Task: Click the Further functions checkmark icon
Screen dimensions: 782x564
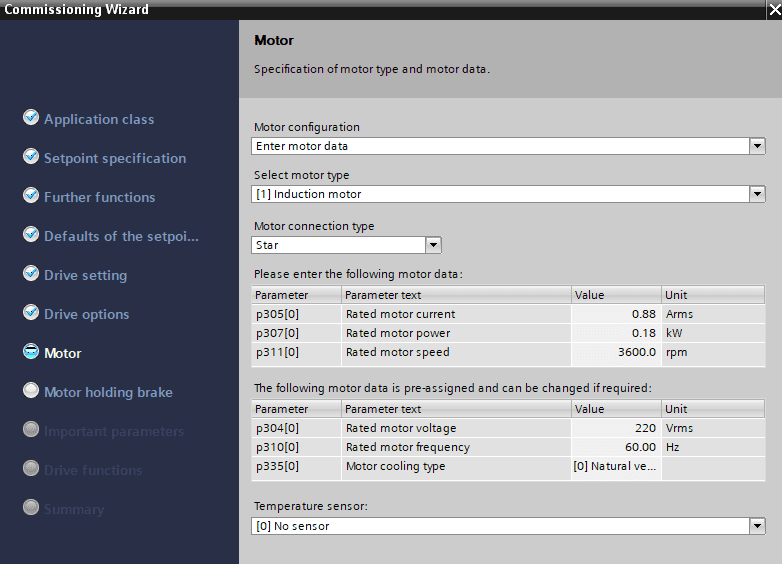Action: click(x=31, y=195)
